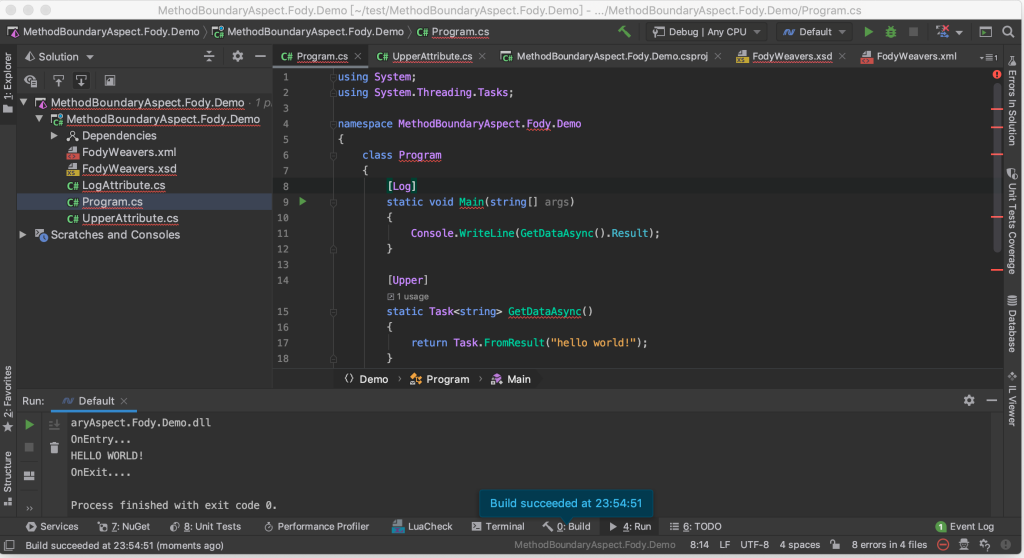Click the run gutter icon beside Main method
1024x558 pixels.
pyautogui.click(x=302, y=201)
